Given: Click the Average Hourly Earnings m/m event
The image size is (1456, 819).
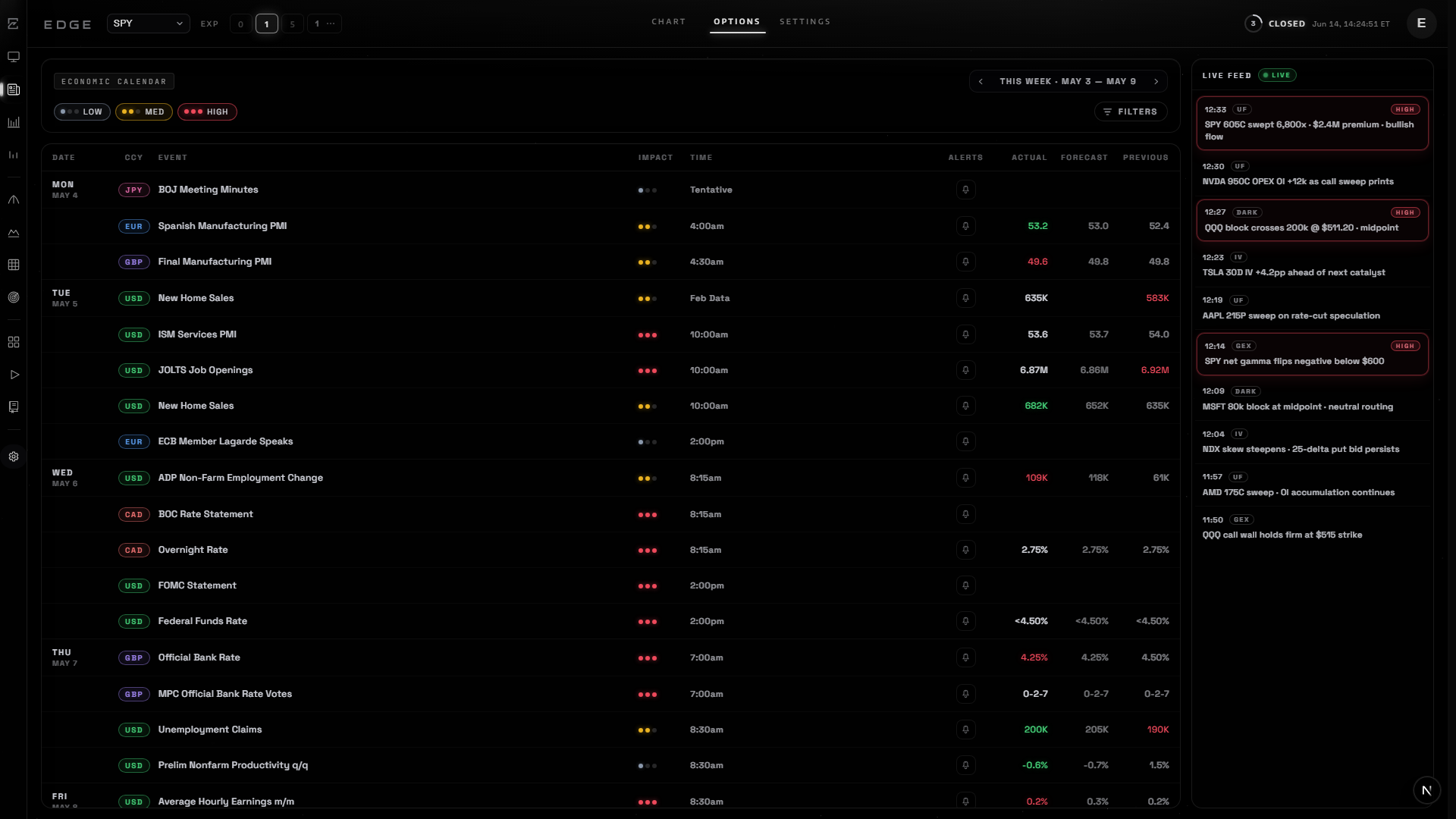Looking at the screenshot, I should [x=226, y=802].
